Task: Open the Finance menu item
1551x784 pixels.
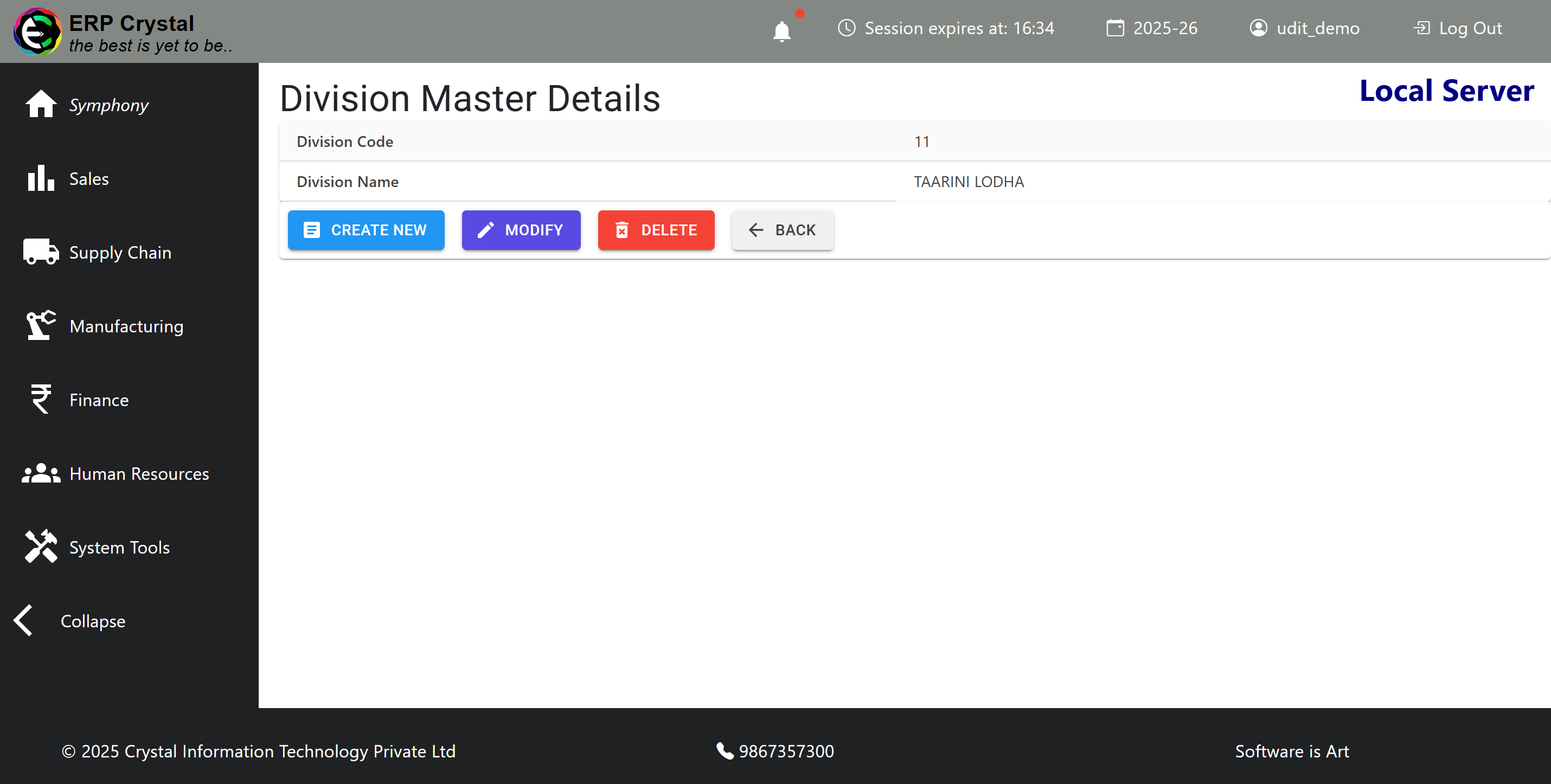Action: pos(99,400)
